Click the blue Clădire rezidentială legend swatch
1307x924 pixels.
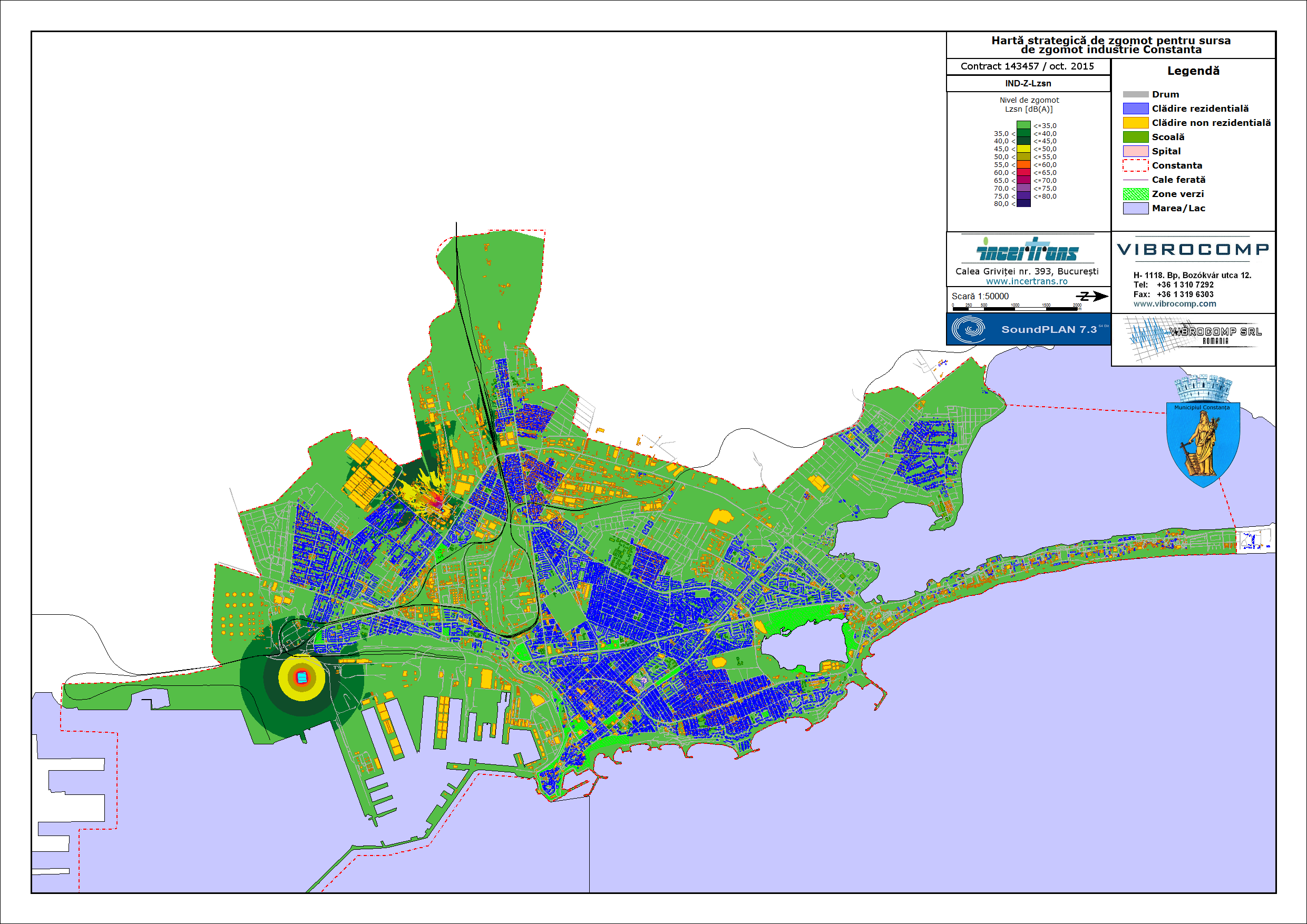point(1135,109)
